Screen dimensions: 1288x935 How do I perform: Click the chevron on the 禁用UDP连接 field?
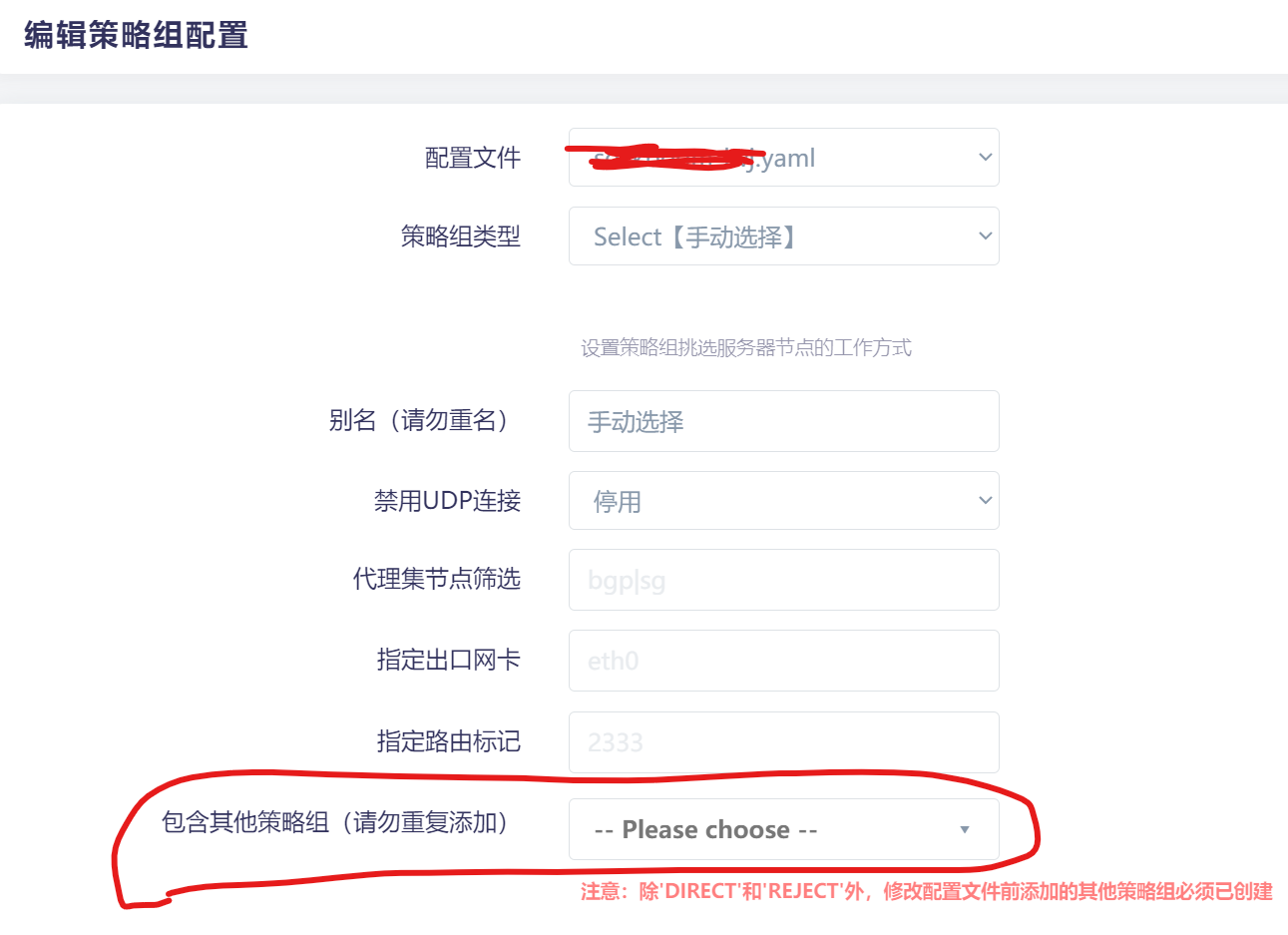(x=984, y=500)
